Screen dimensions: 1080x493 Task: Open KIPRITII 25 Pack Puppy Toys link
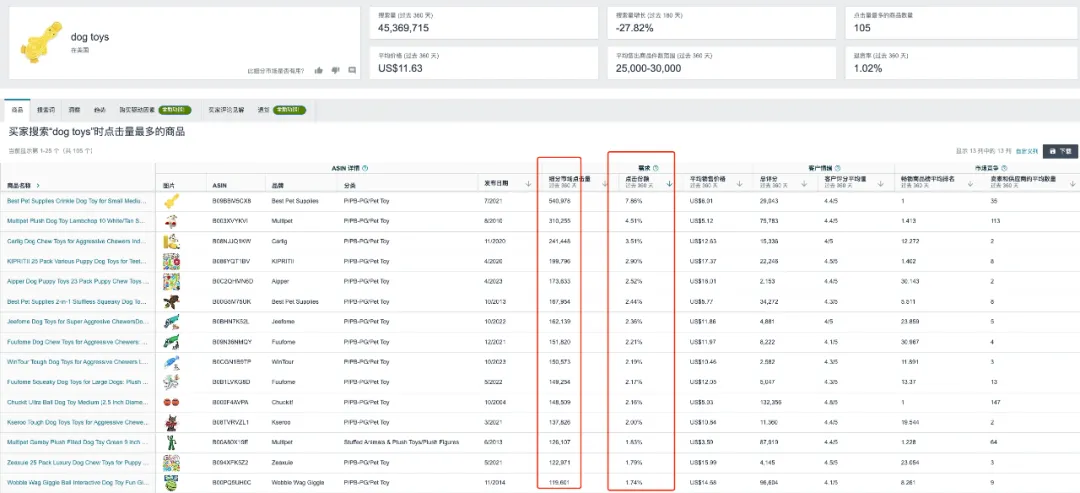click(77, 262)
